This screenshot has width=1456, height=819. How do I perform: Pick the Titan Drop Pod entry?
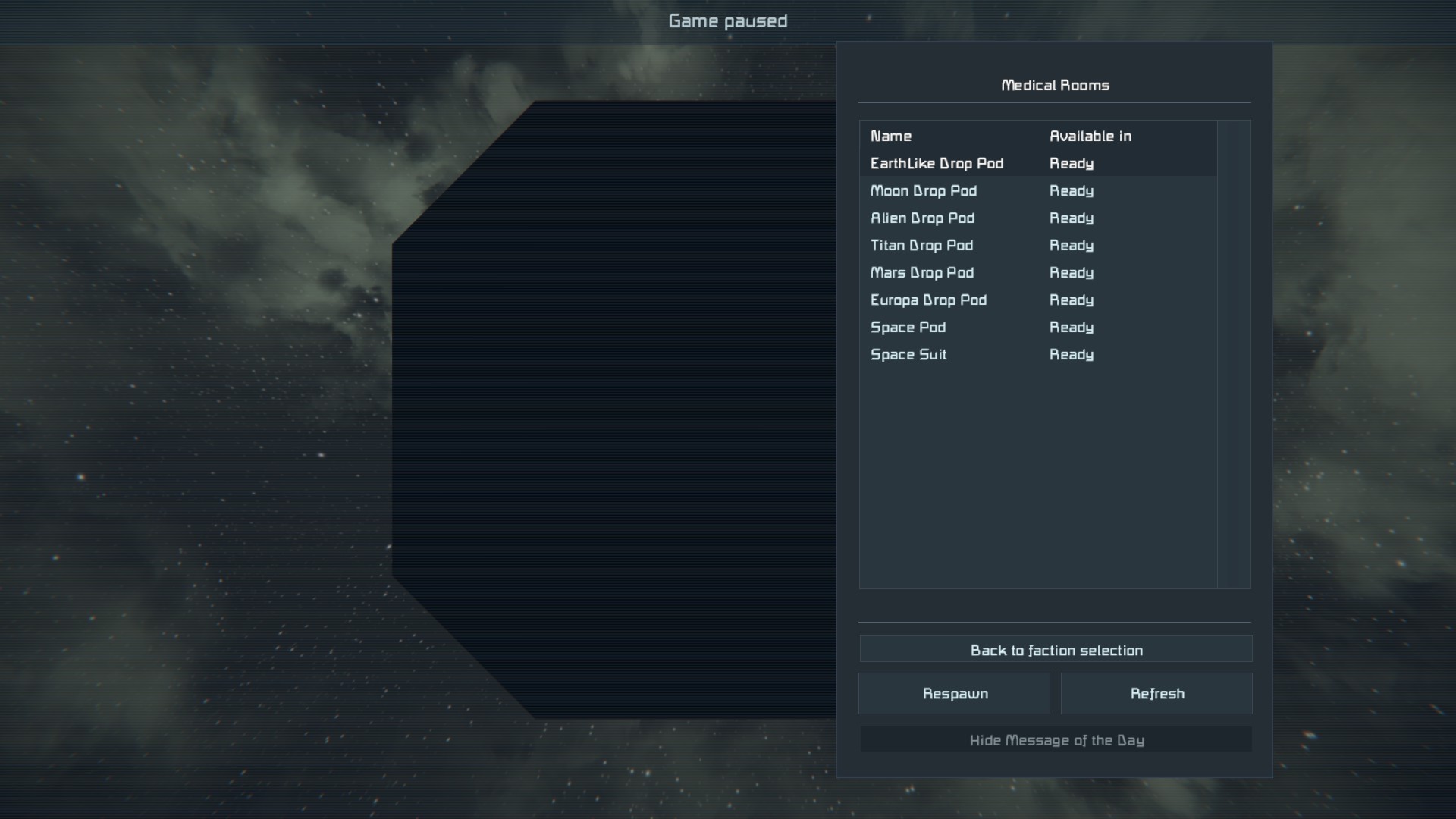(921, 246)
